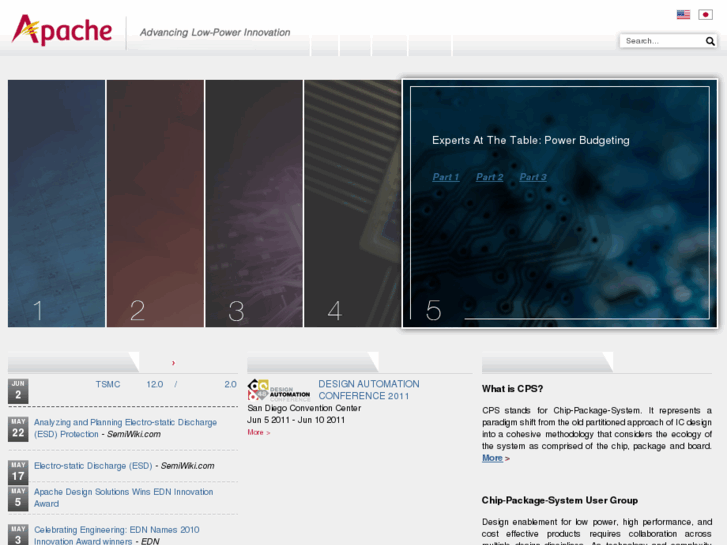Open the TSMC 12.0 news item
Image resolution: width=727 pixels, height=545 pixels.
[x=166, y=385]
